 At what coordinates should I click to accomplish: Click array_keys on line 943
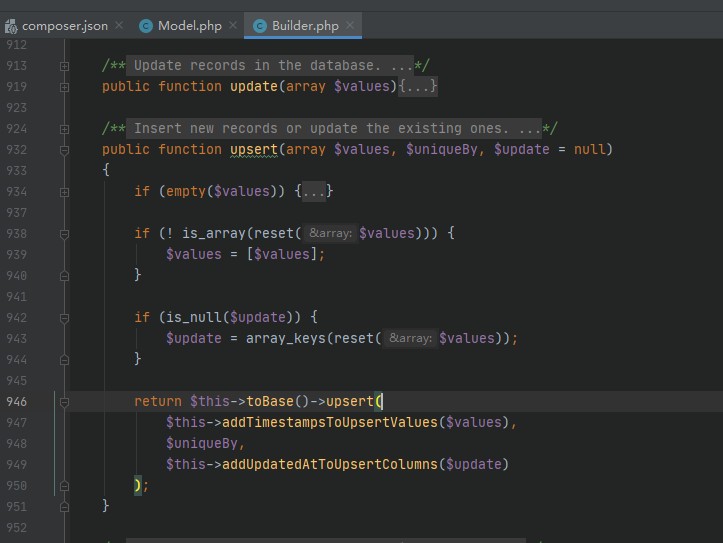click(x=286, y=338)
